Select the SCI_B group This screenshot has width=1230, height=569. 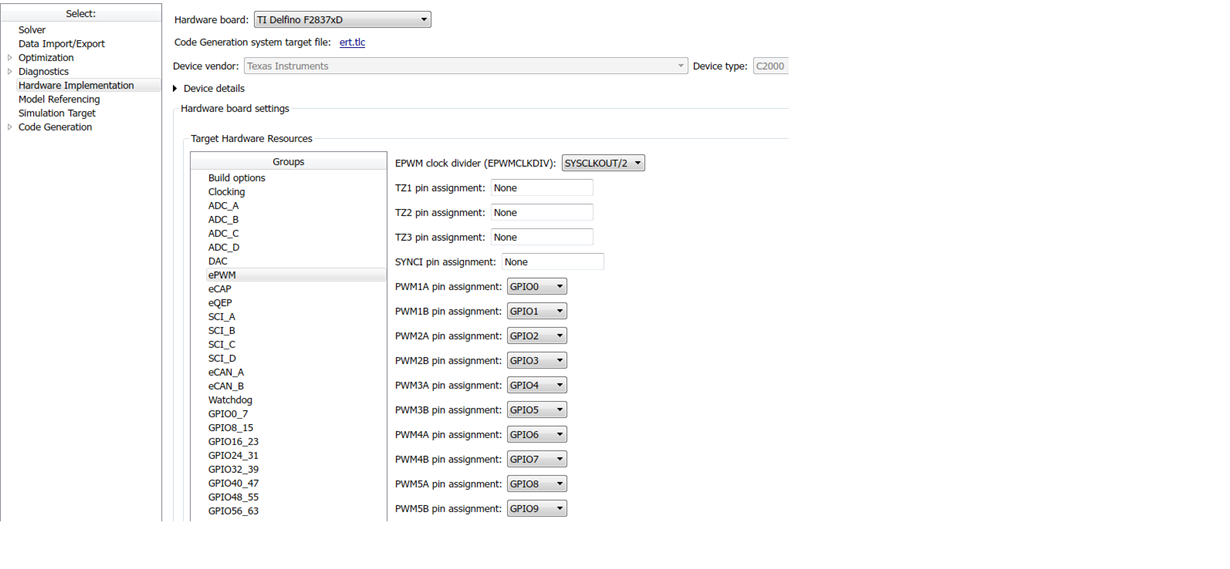click(x=222, y=331)
